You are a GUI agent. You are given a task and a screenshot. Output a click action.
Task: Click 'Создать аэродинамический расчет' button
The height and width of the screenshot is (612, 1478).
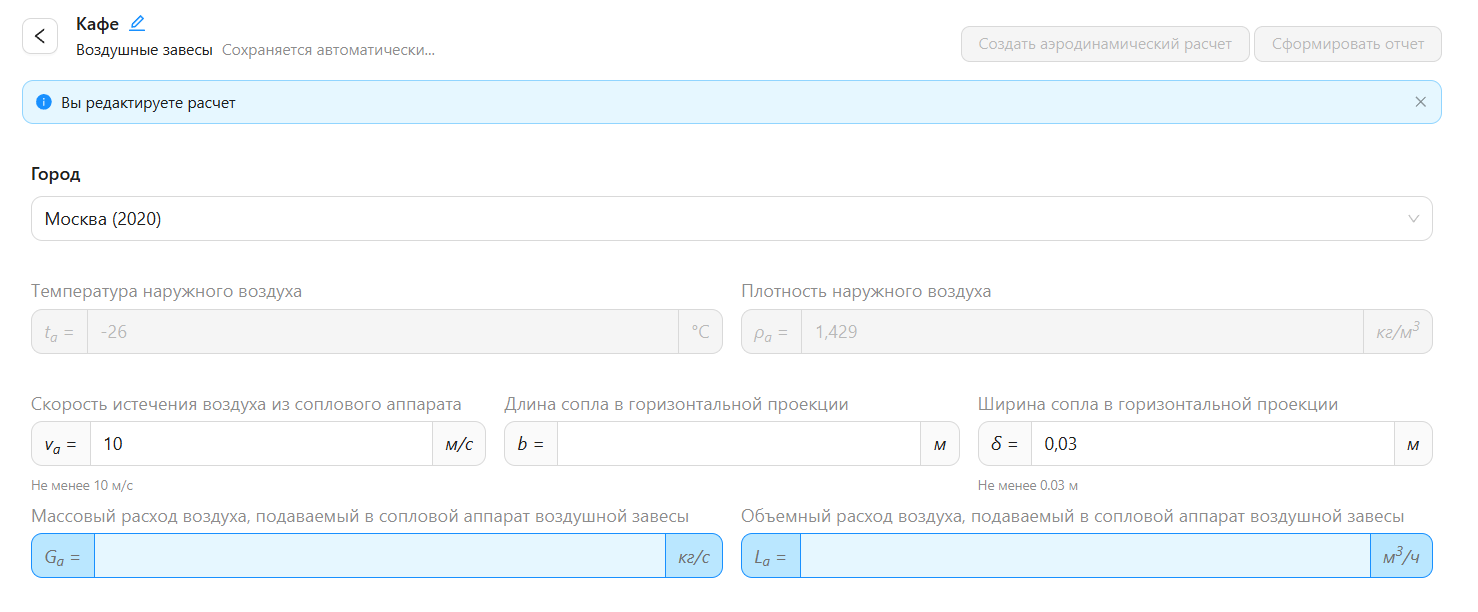tap(1104, 44)
